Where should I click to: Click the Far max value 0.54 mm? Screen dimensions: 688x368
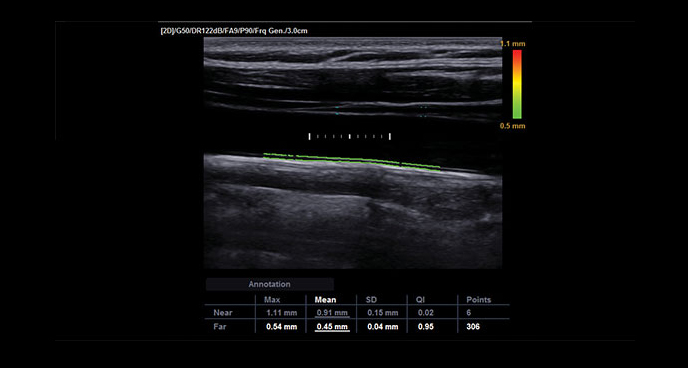click(282, 327)
